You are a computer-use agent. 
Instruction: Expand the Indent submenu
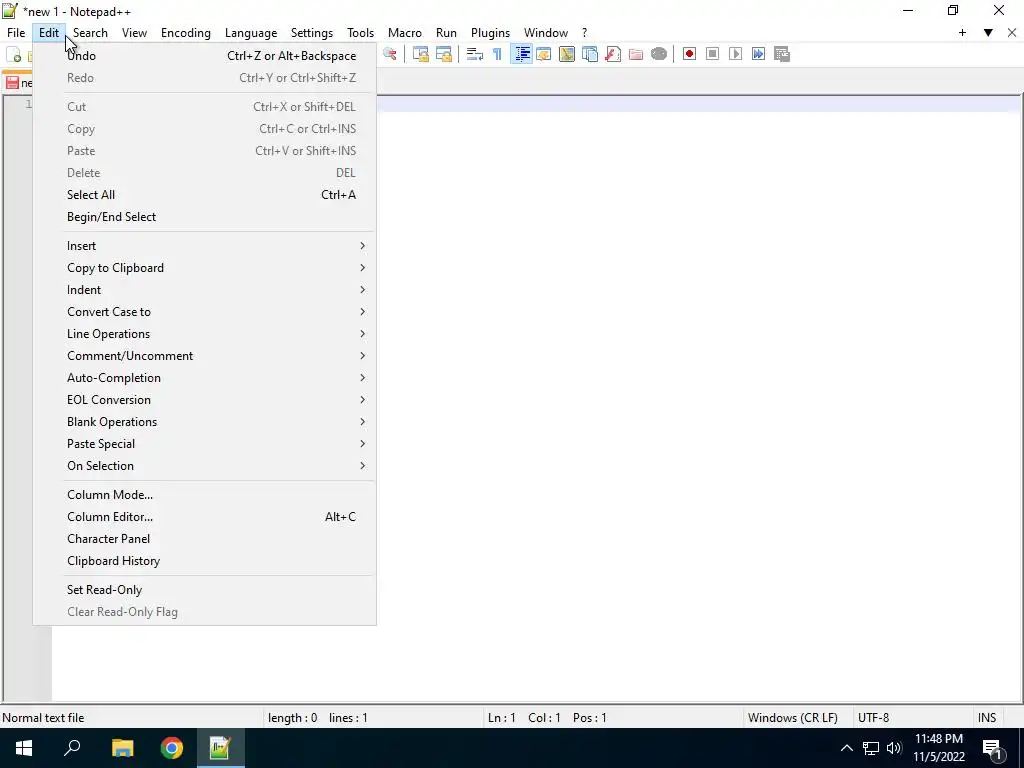coord(204,290)
